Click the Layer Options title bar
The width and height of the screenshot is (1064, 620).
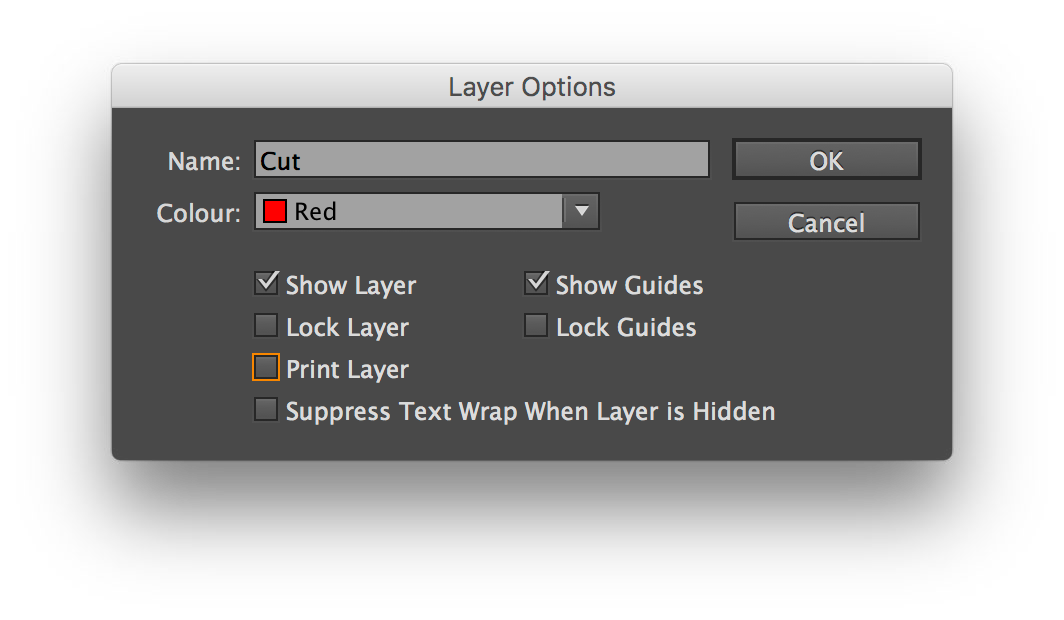point(531,87)
